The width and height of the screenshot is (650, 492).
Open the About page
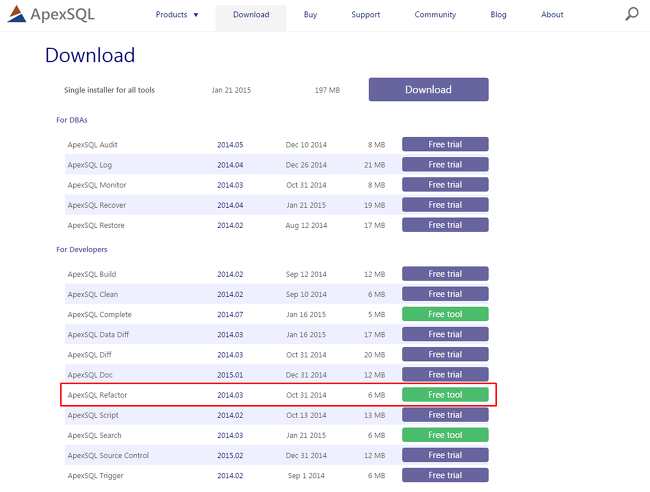click(x=552, y=15)
